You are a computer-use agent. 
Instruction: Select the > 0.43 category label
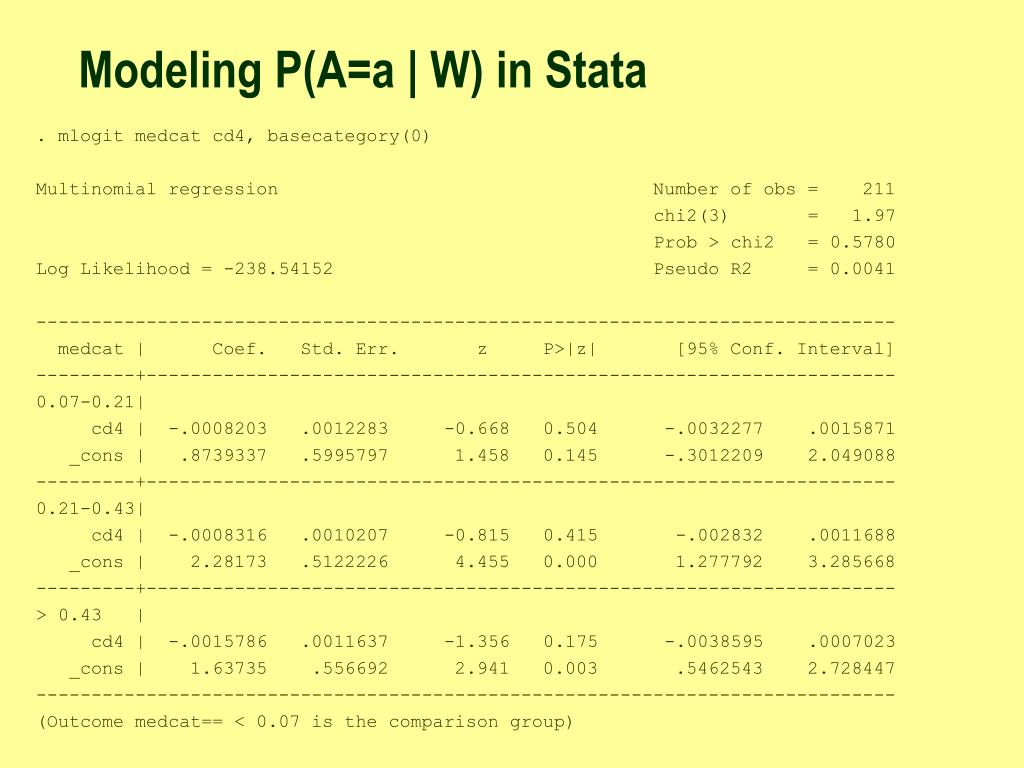pos(69,615)
